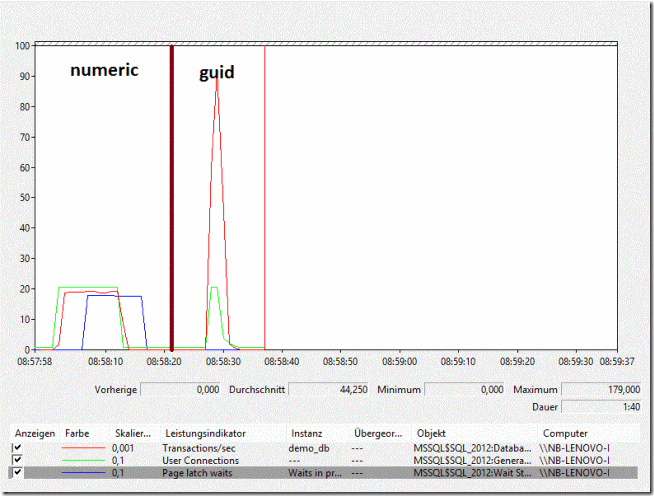Click the 08:59:37 end time label
Image resolution: width=654 pixels, height=496 pixels.
click(617, 361)
